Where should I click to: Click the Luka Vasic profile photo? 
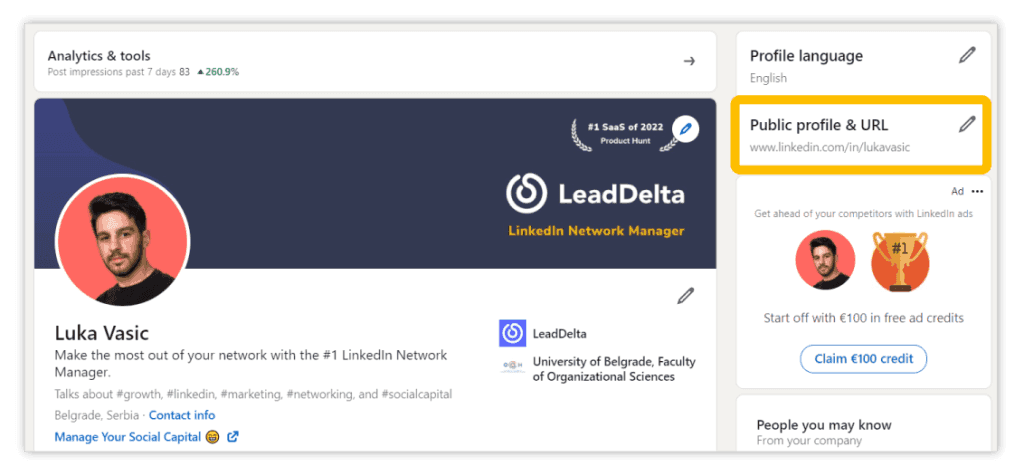[122, 240]
